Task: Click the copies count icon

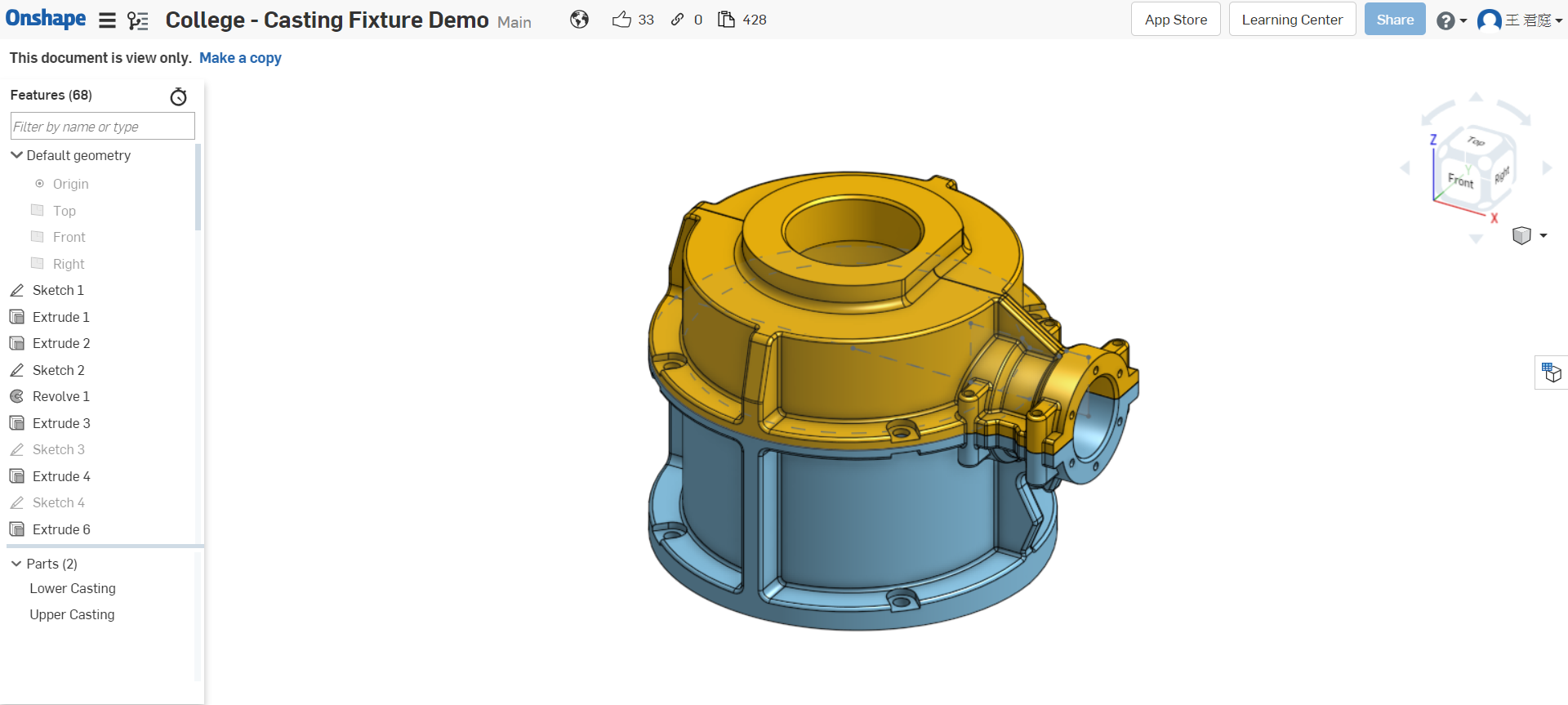Action: tap(726, 20)
